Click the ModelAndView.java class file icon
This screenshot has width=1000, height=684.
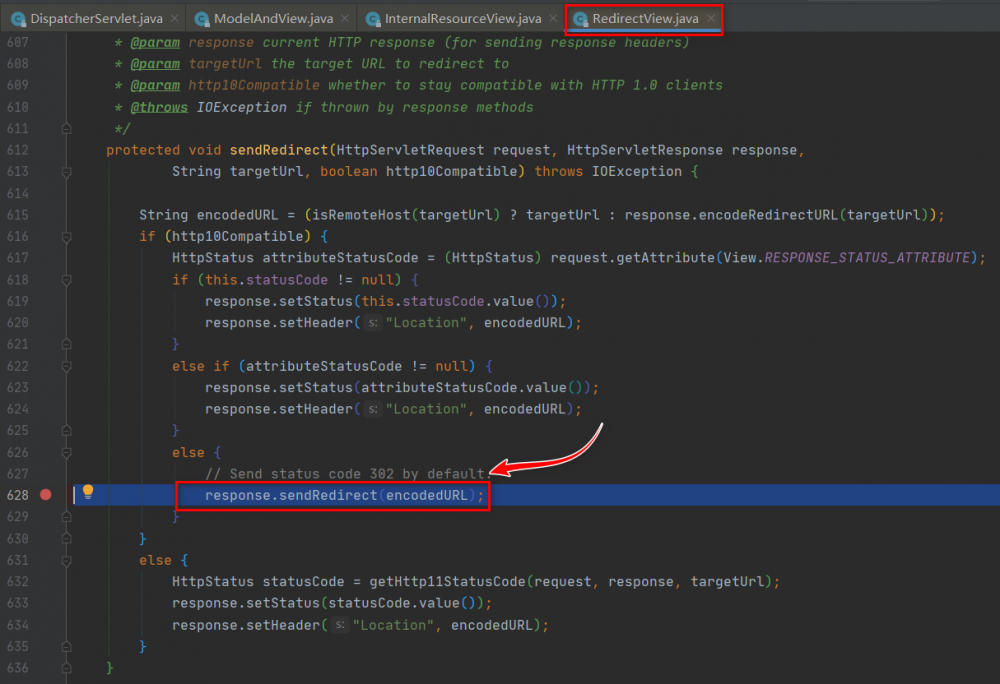point(203,19)
